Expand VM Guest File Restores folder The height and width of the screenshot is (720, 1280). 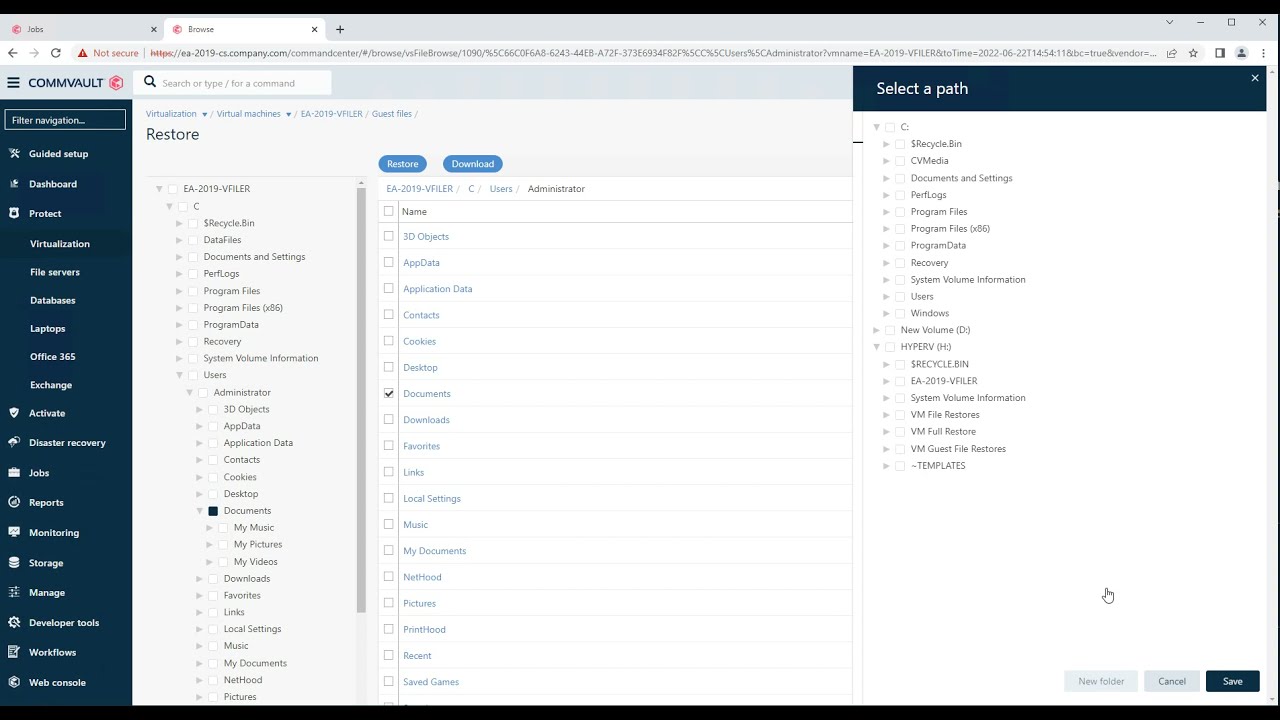(886, 449)
